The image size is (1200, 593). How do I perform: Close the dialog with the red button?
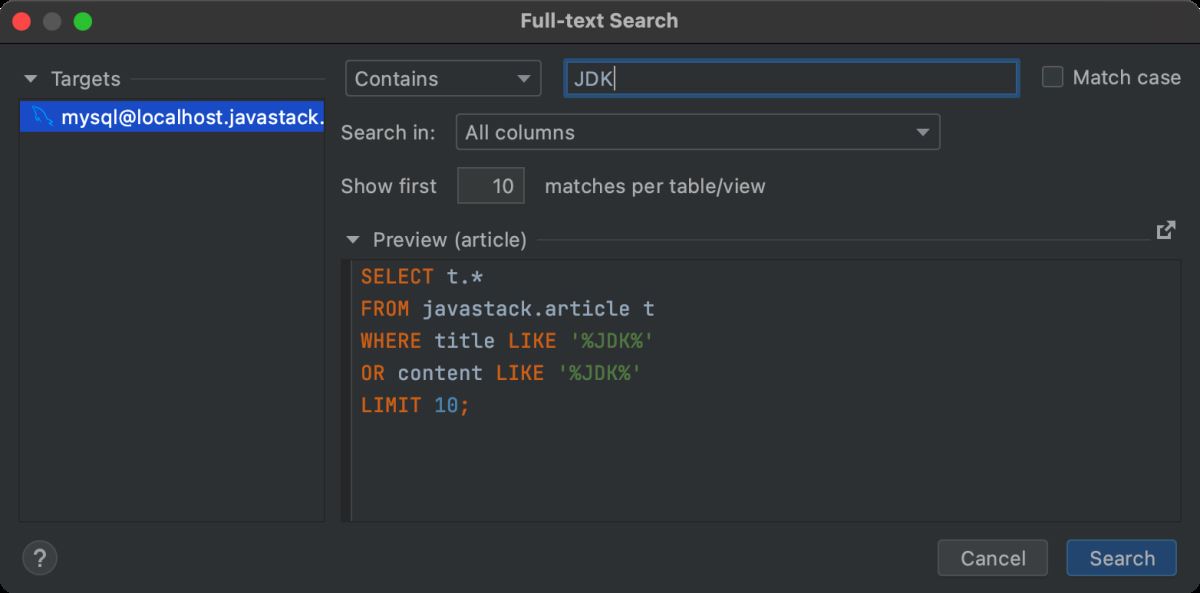tap(21, 21)
